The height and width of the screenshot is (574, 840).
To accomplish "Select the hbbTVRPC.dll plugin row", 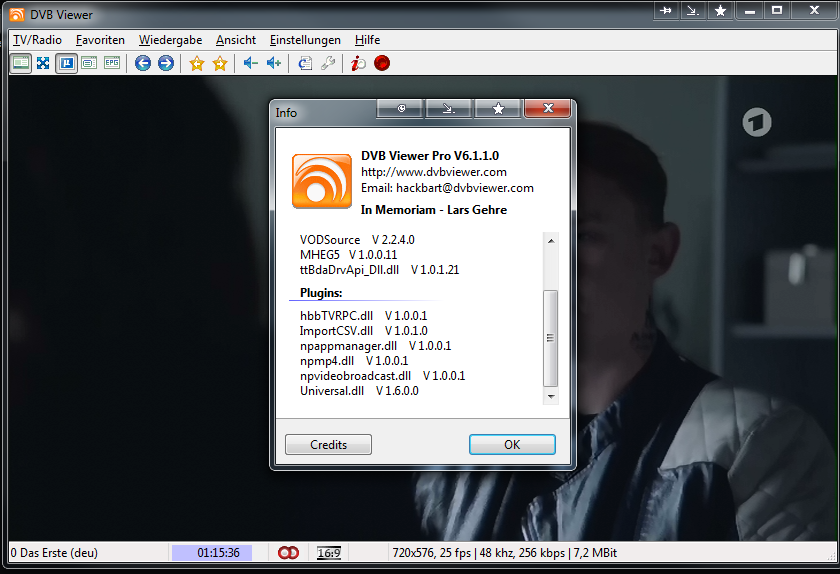I will coord(364,316).
